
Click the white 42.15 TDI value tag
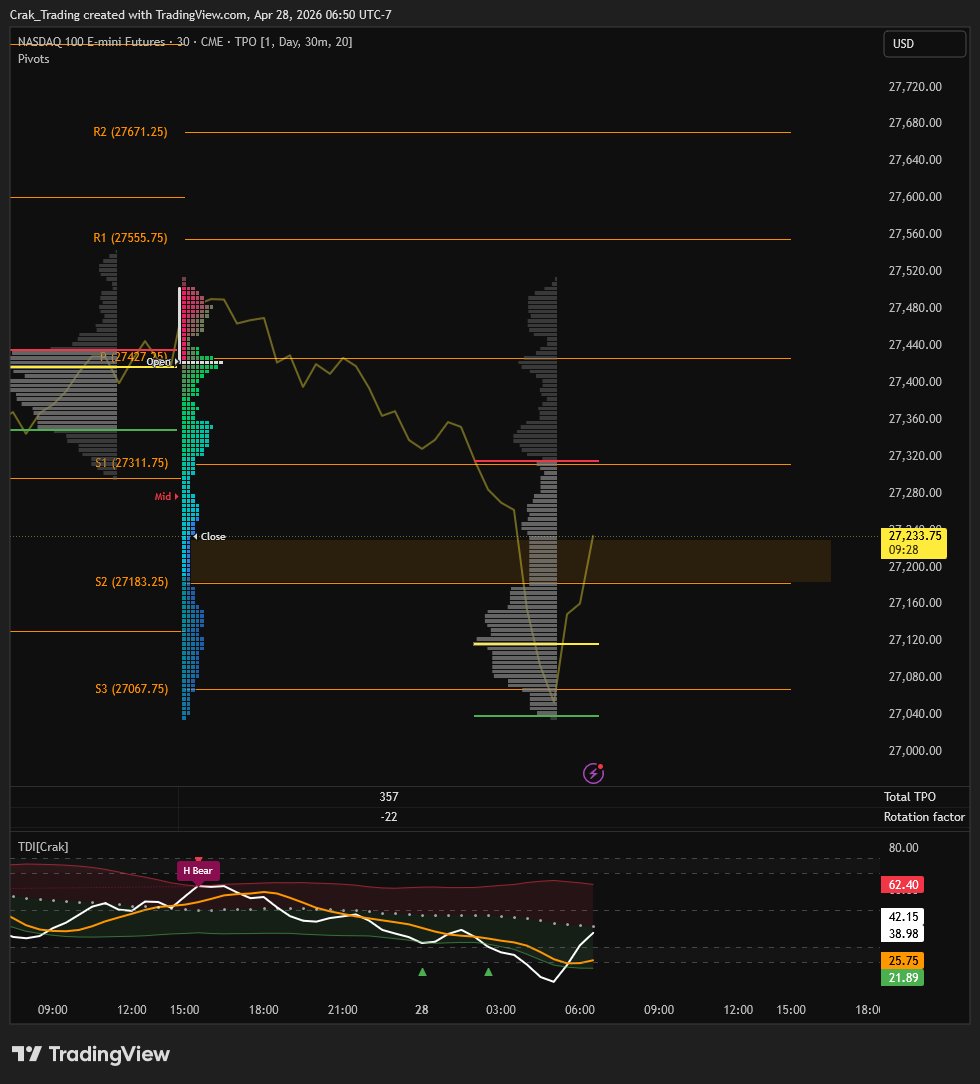[903, 917]
